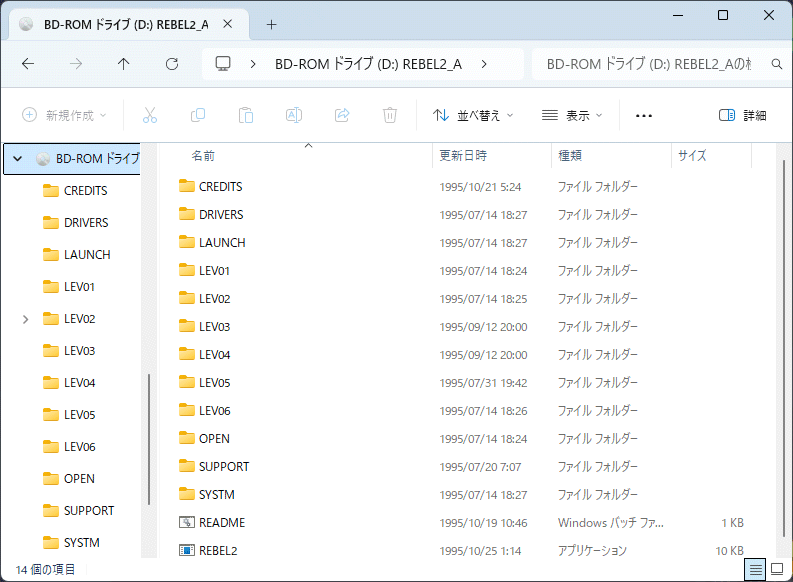Select LEV01 folder name in file list

(x=214, y=271)
